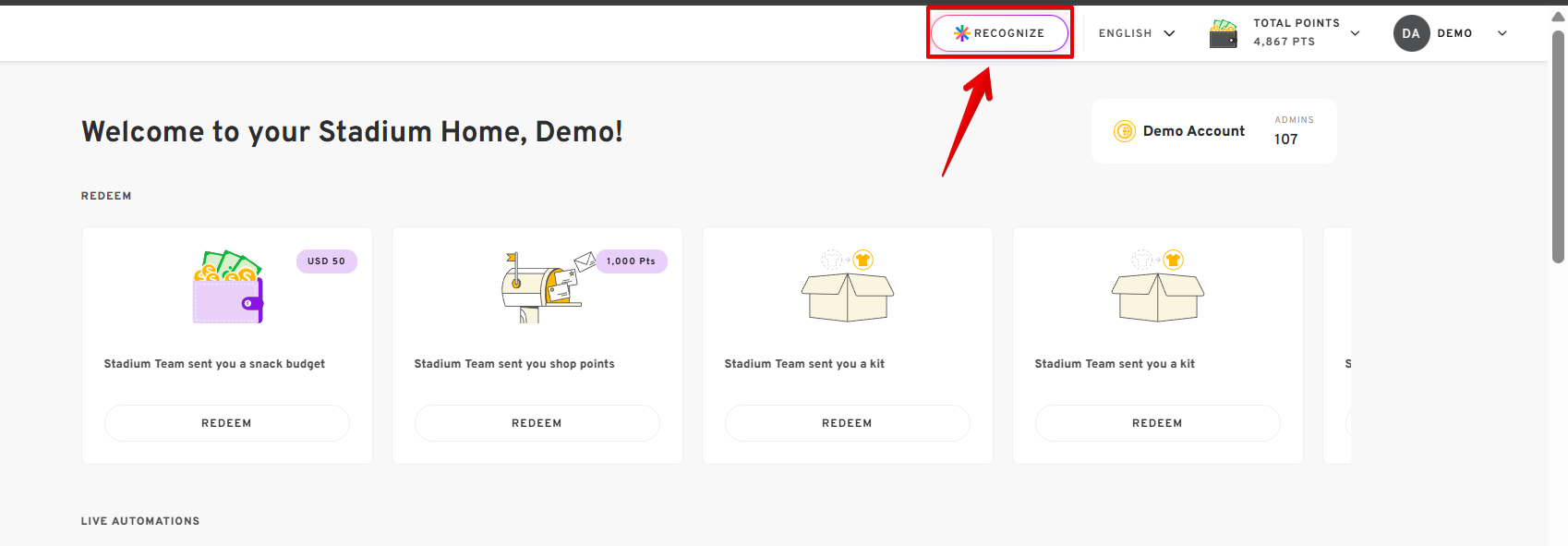Click the scroll up arrow on the scrollbar

pos(1558,17)
